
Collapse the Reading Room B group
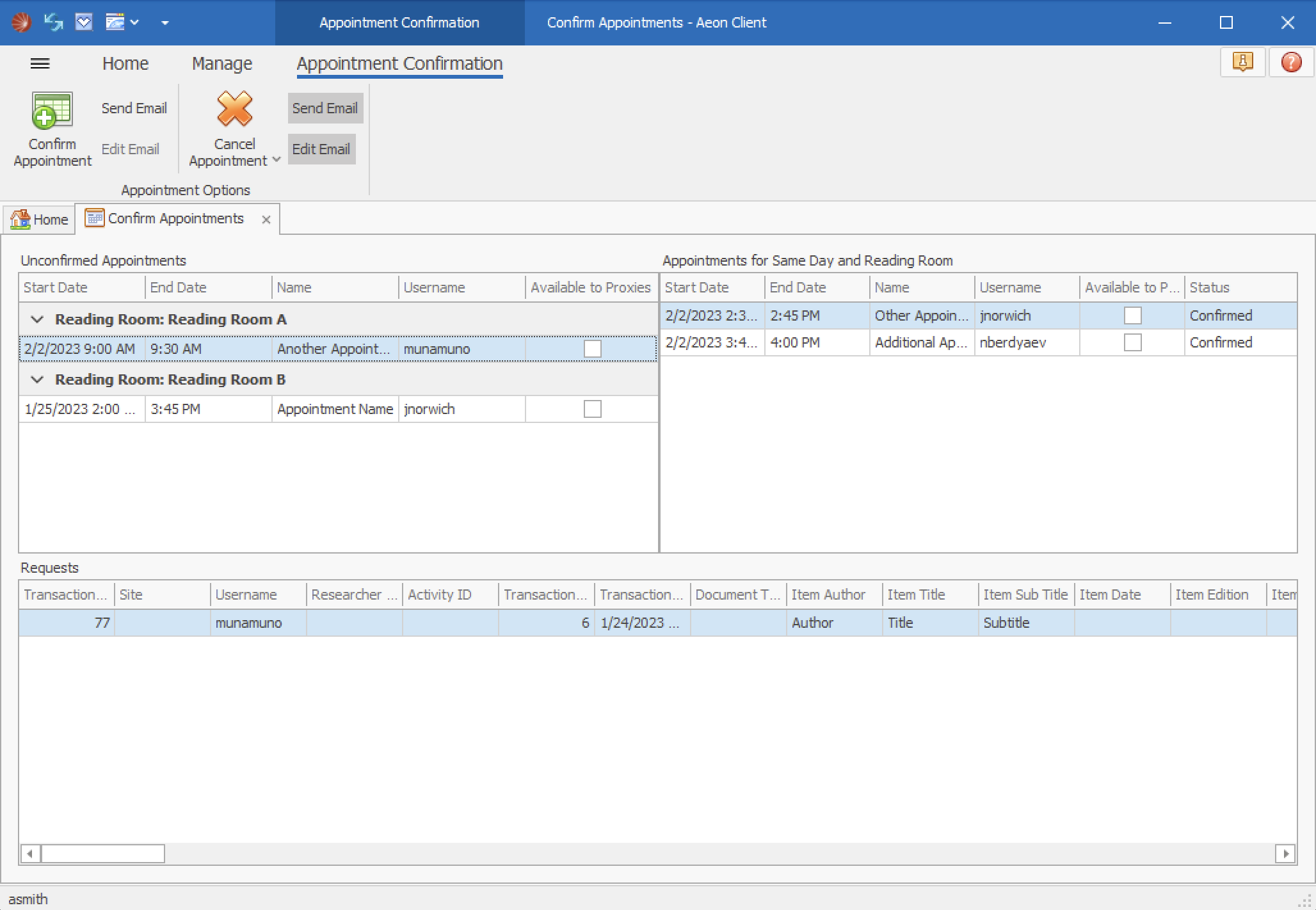click(36, 379)
